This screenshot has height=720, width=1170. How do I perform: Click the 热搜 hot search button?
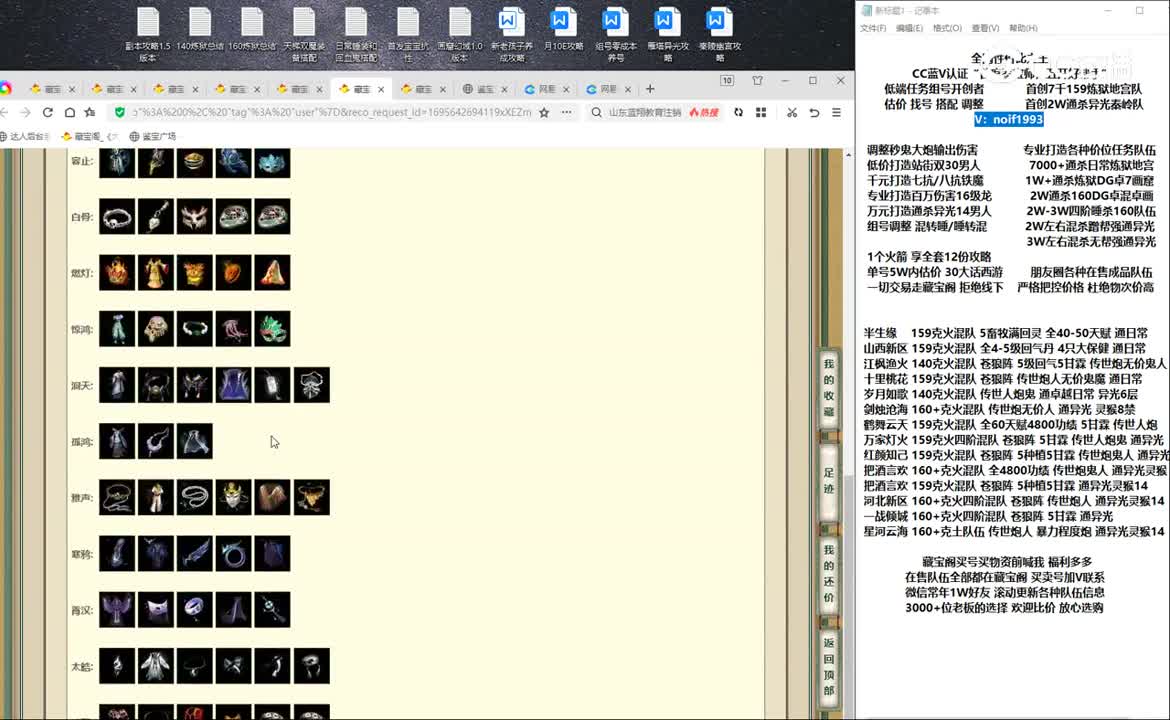tap(704, 113)
